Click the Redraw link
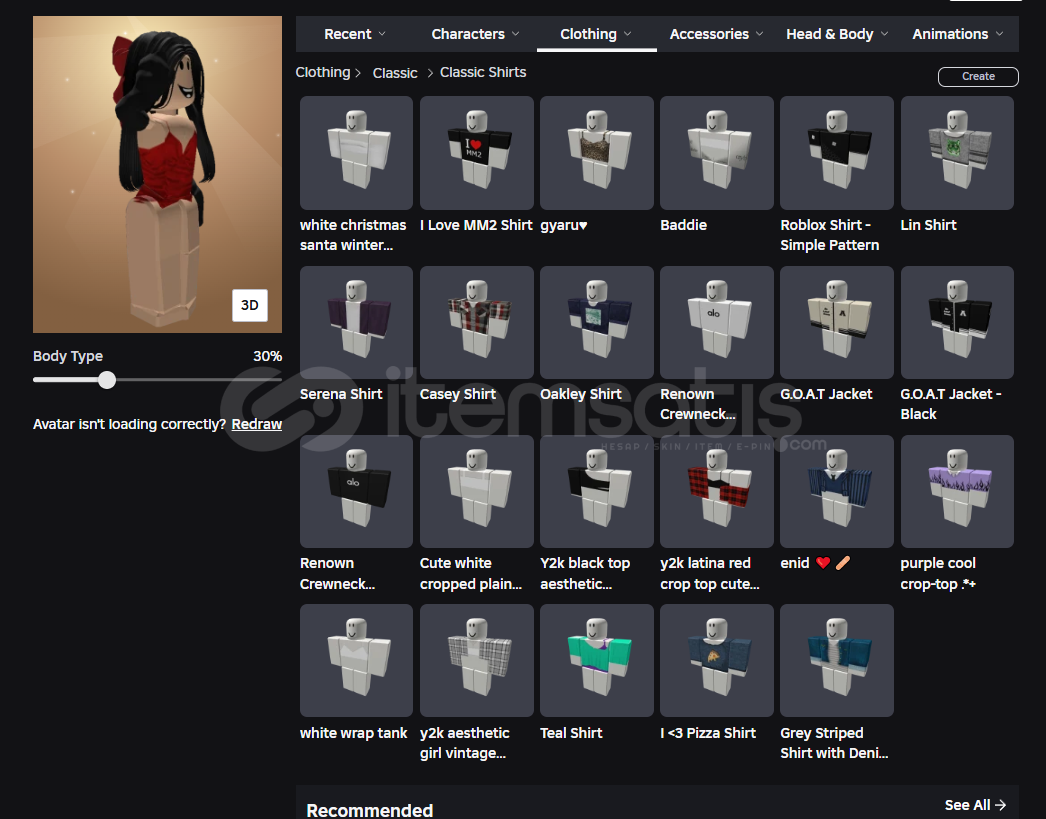This screenshot has width=1046, height=819. (x=257, y=424)
